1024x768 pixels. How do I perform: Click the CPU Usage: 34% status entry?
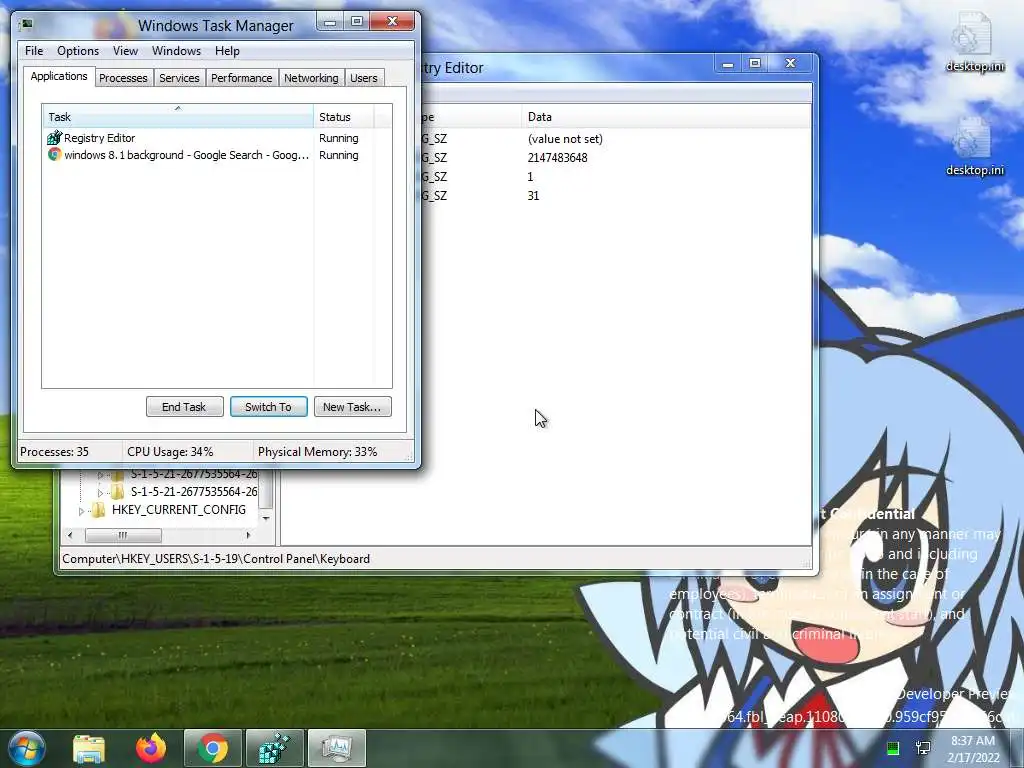170,452
